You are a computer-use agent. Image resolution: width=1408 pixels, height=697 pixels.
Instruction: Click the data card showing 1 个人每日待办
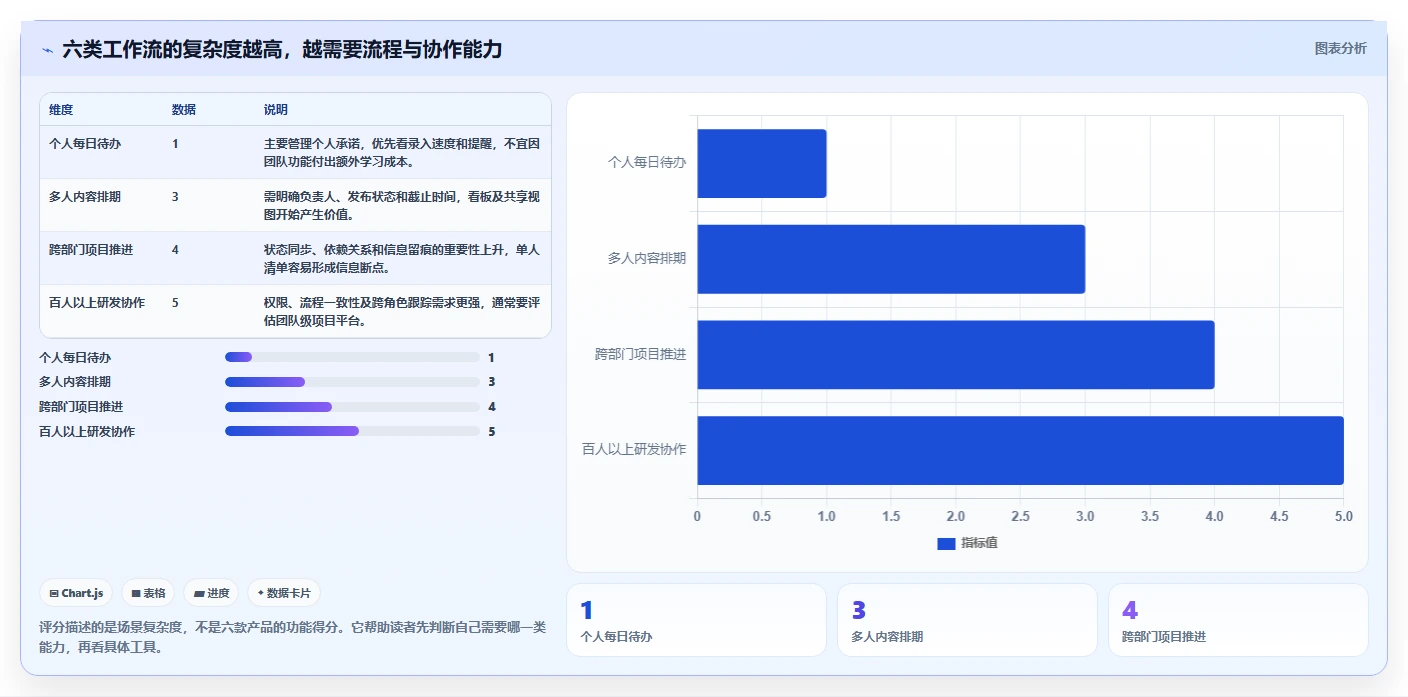tap(696, 620)
